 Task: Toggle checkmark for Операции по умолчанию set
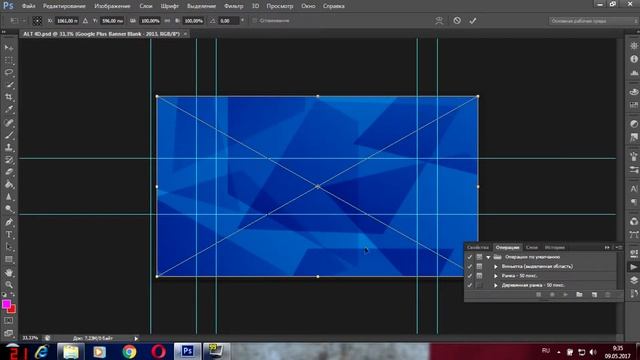[x=470, y=257]
